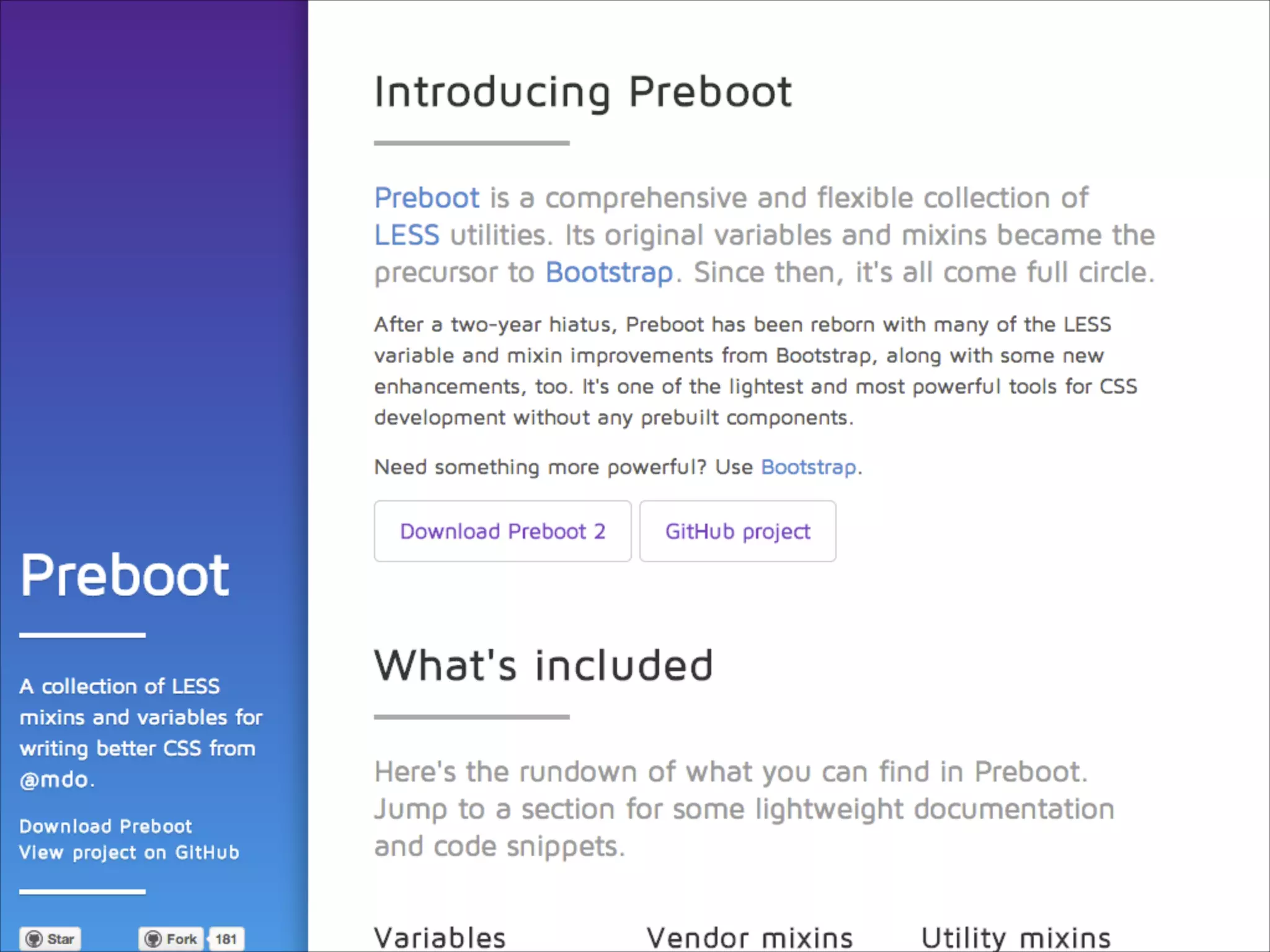This screenshot has width=1270, height=952.
Task: Open the GitHub project button
Action: click(x=737, y=532)
